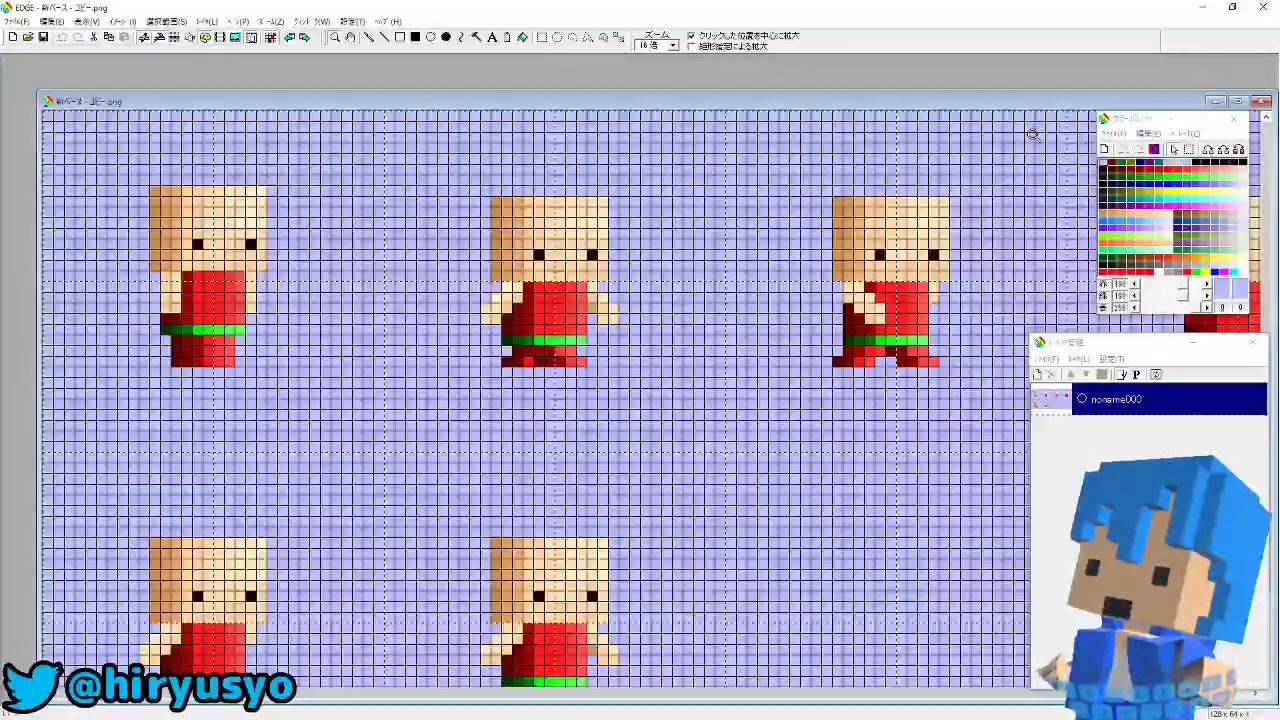Open the View (V) menu
Image resolution: width=1280 pixels, height=720 pixels.
(87, 21)
